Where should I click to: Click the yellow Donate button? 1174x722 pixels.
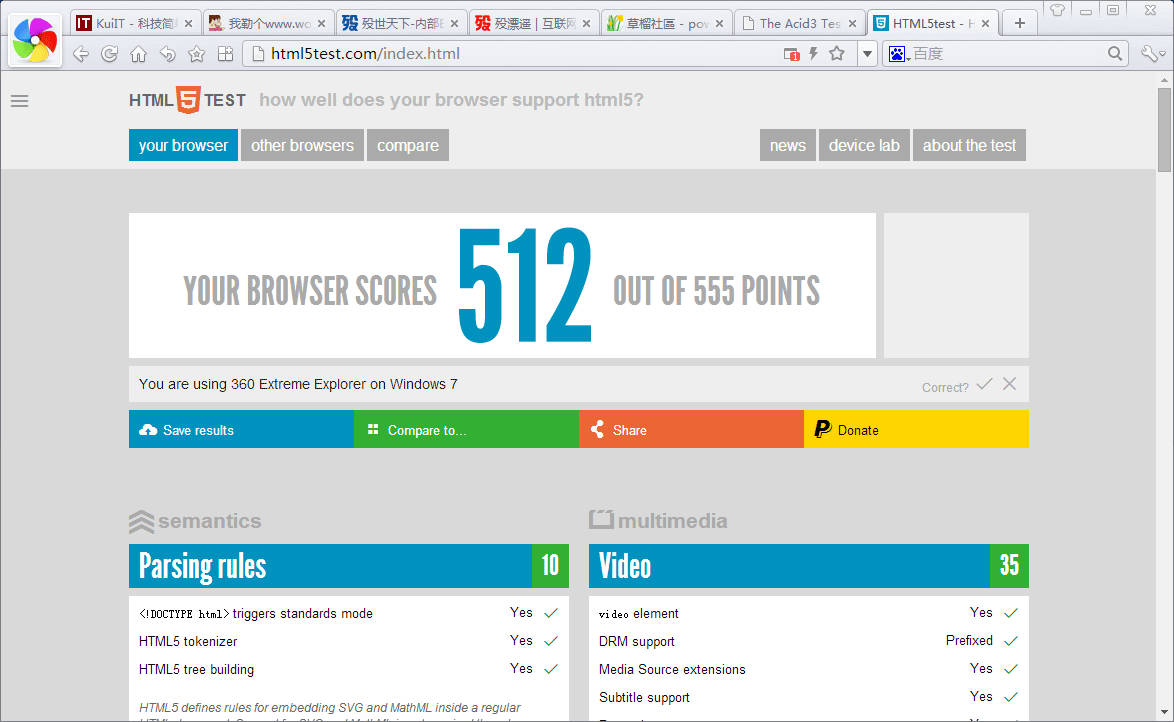[916, 430]
